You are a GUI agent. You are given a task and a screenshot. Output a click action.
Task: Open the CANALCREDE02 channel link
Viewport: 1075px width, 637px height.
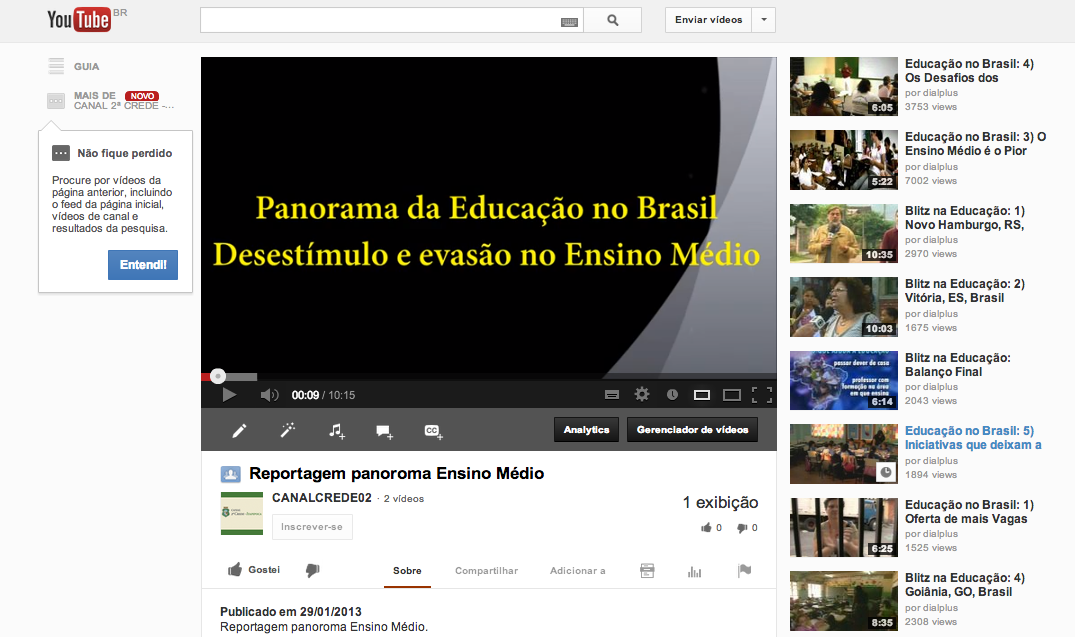pos(322,498)
